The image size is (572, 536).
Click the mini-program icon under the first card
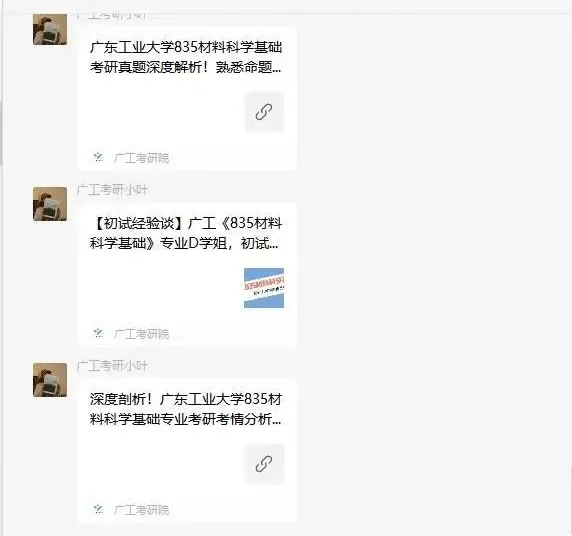pyautogui.click(x=98, y=157)
